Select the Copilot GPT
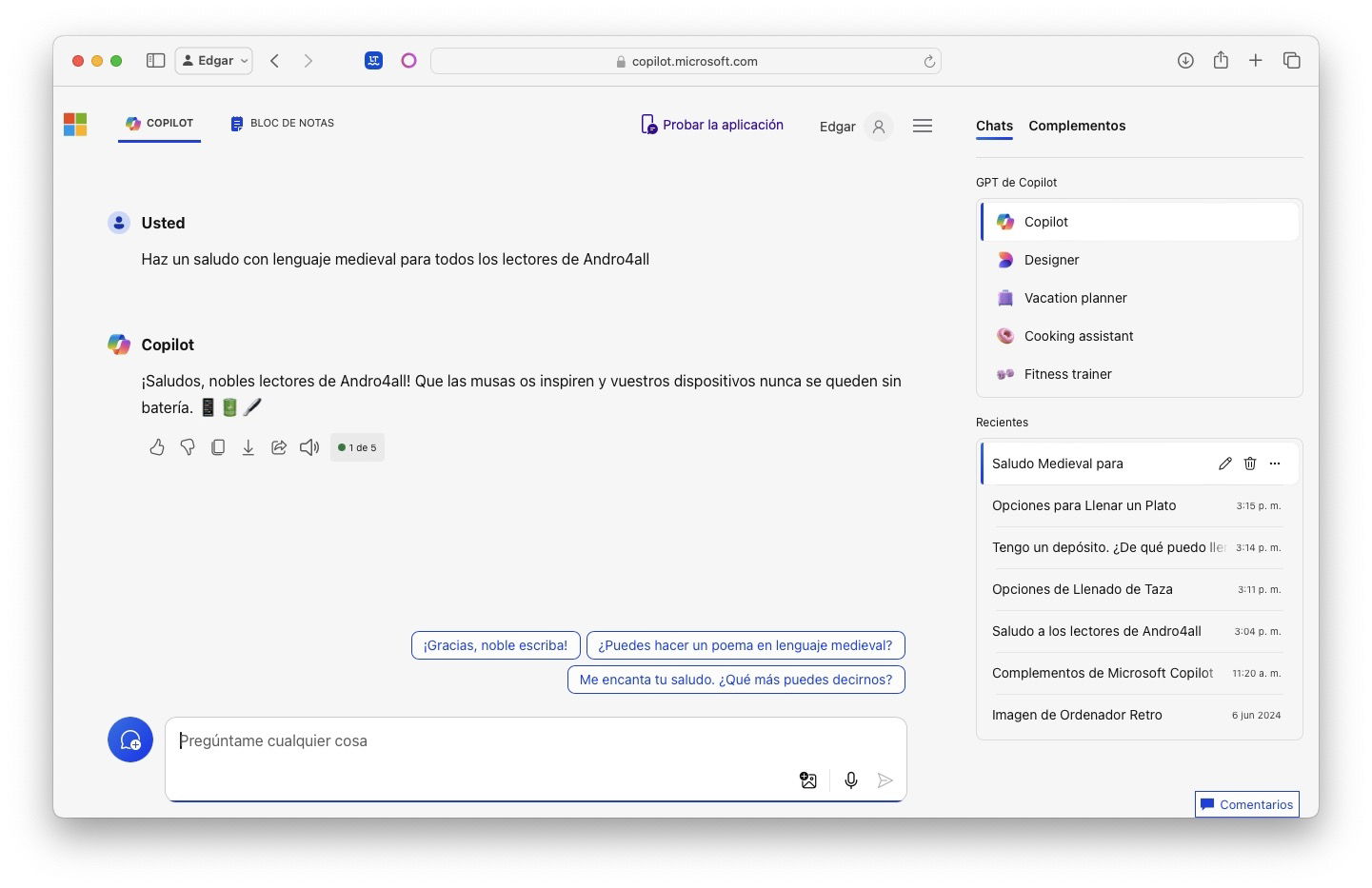This screenshot has height=888, width=1372. coord(1140,222)
